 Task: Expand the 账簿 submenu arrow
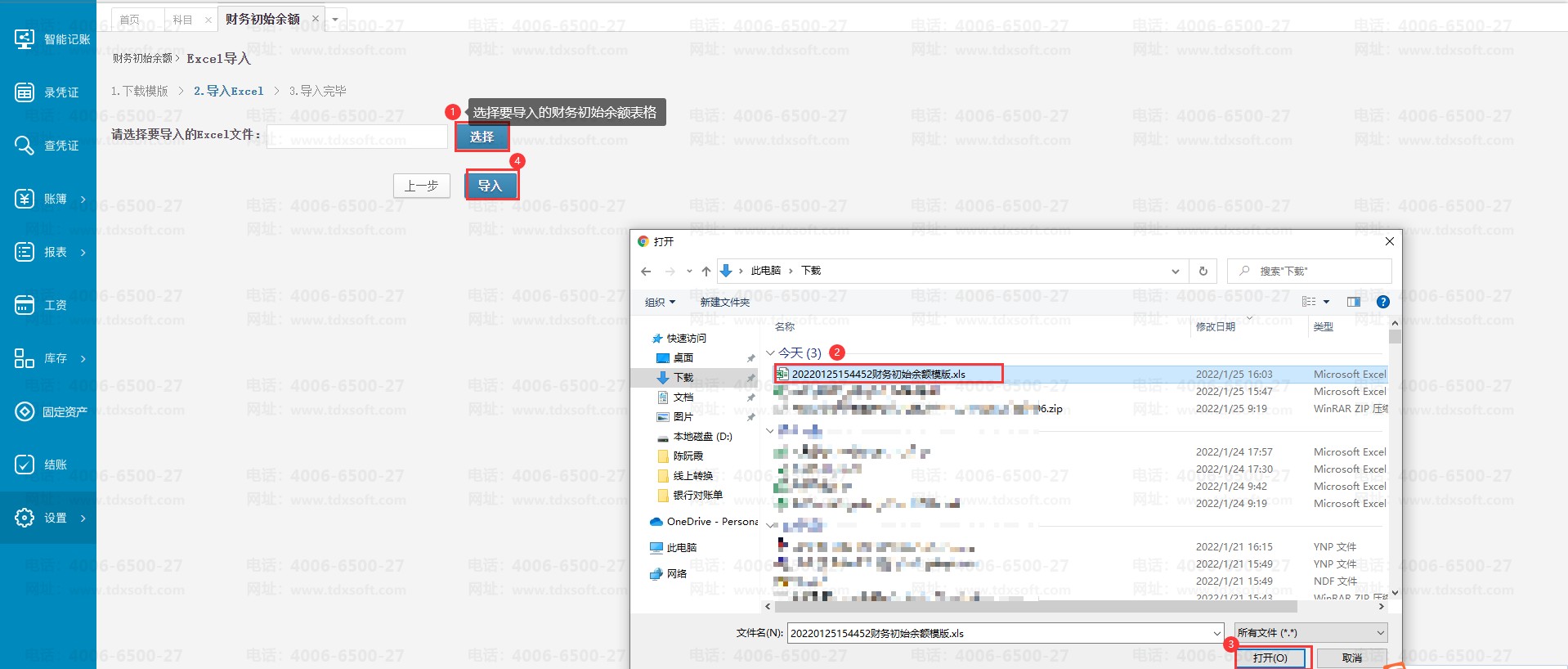pos(83,199)
